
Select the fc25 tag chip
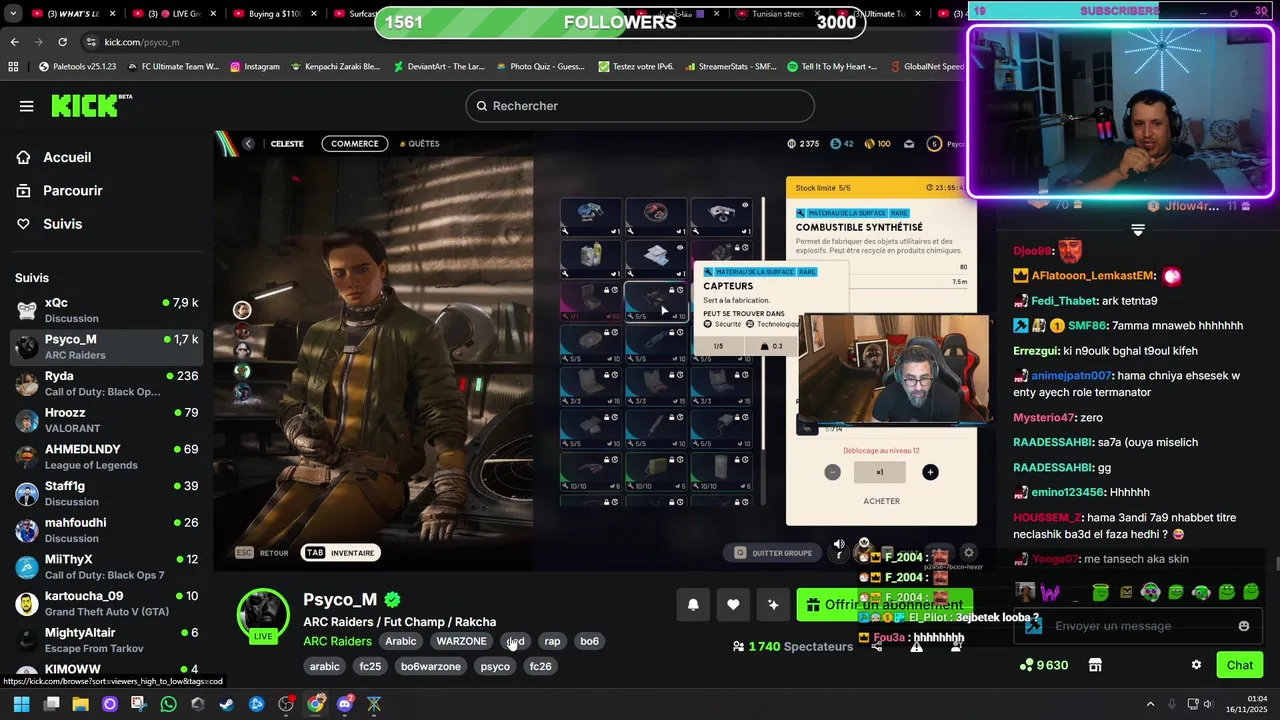(x=370, y=666)
